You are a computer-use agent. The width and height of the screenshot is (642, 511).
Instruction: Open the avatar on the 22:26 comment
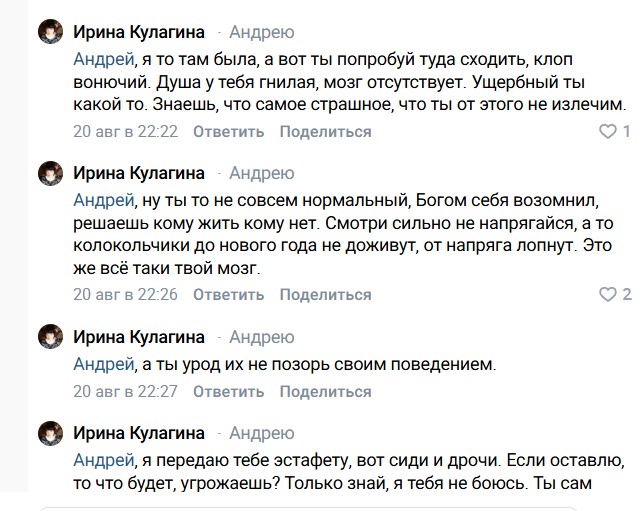[x=50, y=173]
